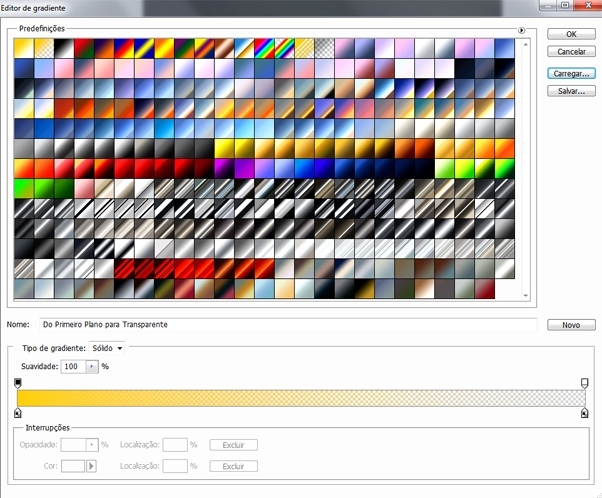Image resolution: width=602 pixels, height=498 pixels.
Task: Click the color Localização field
Action: pos(175,466)
